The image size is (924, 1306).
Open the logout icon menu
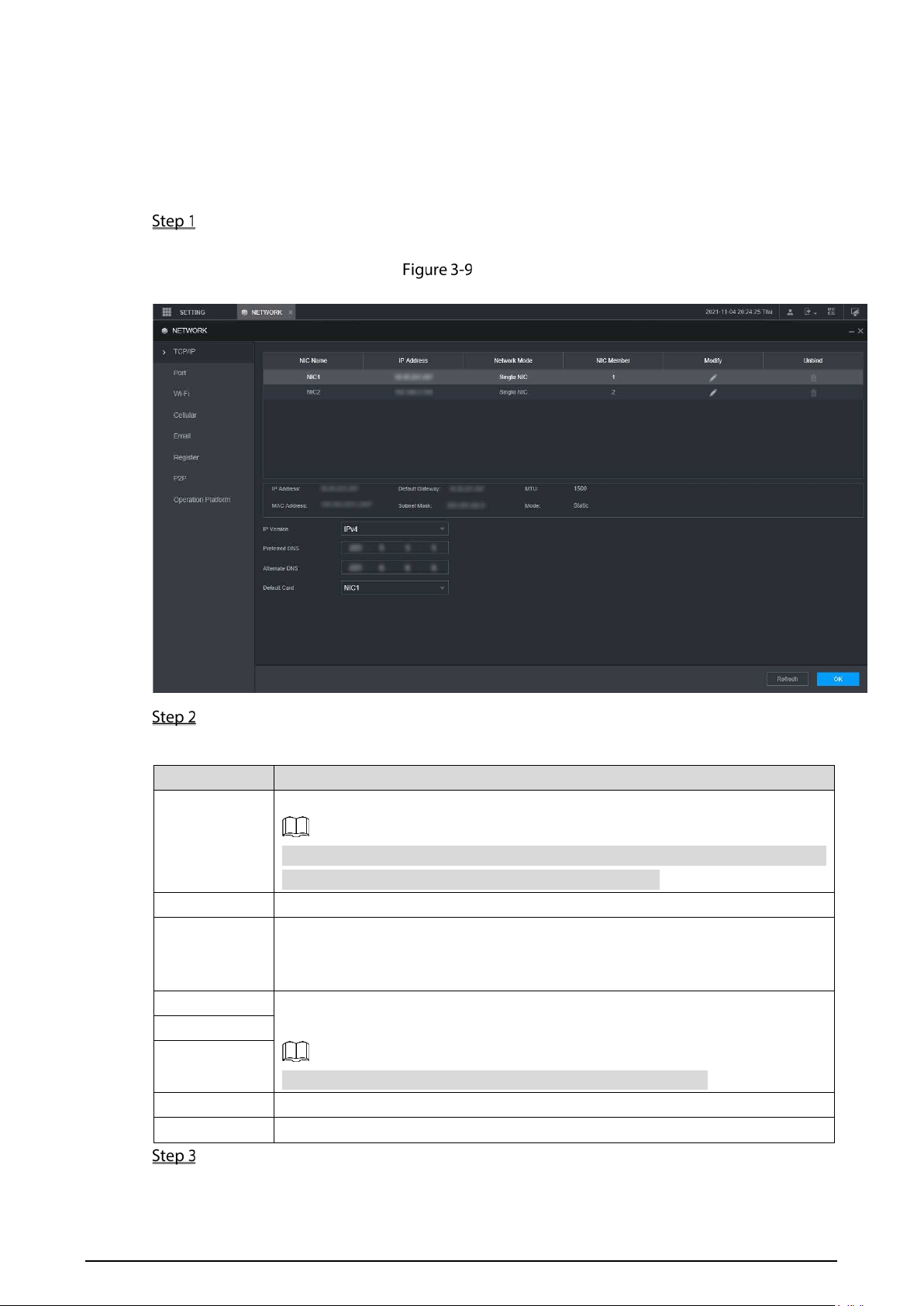point(810,312)
